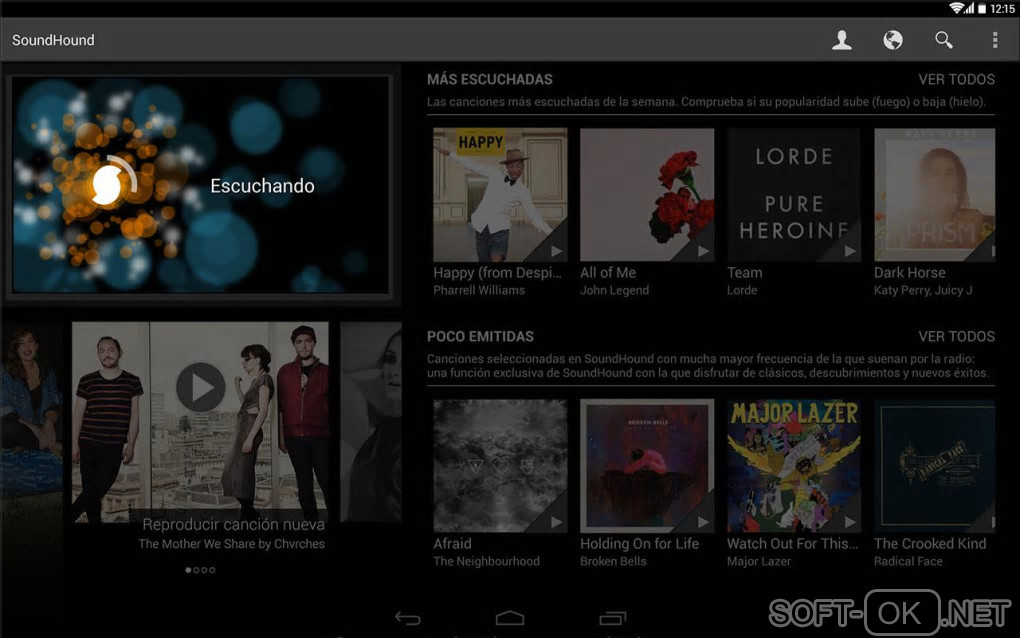Tap artist text Katy Perry, Juicy J

click(922, 290)
